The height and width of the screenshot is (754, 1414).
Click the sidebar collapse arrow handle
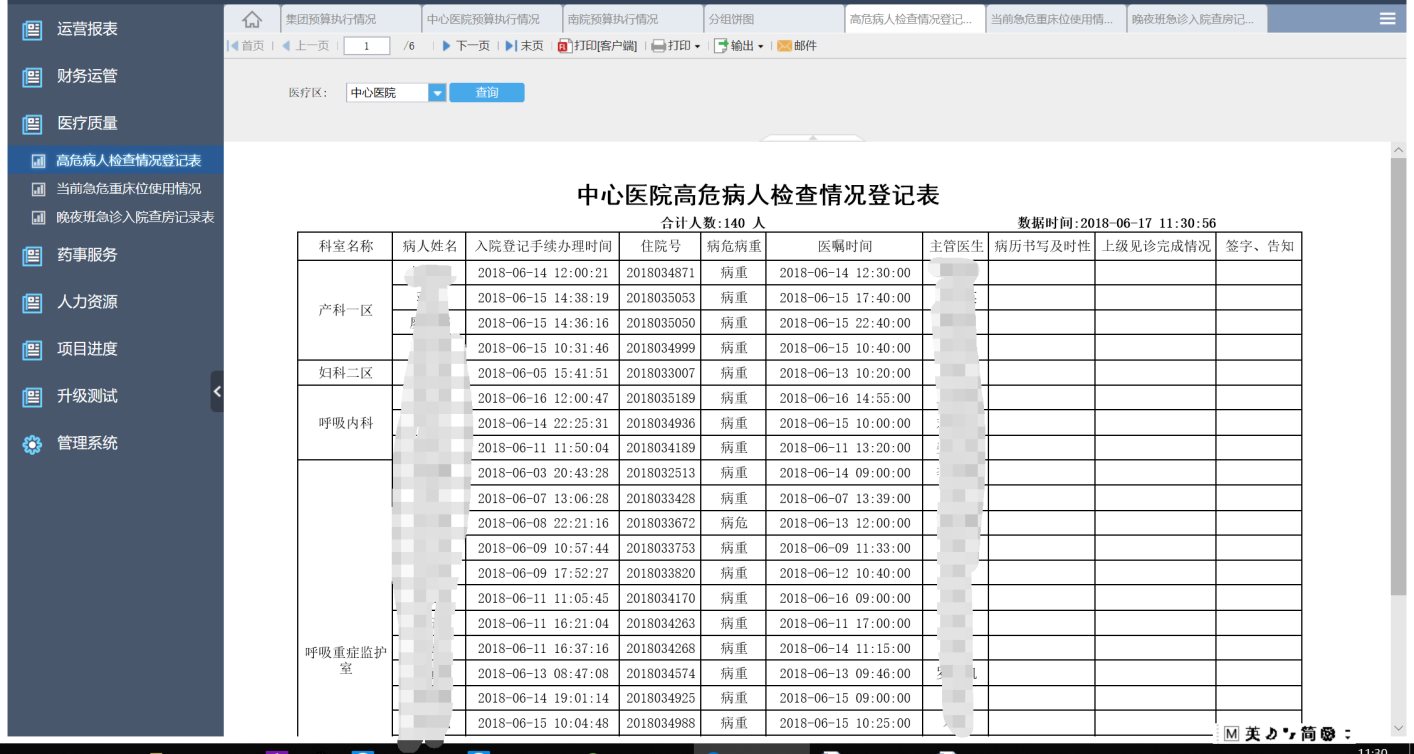(x=217, y=392)
